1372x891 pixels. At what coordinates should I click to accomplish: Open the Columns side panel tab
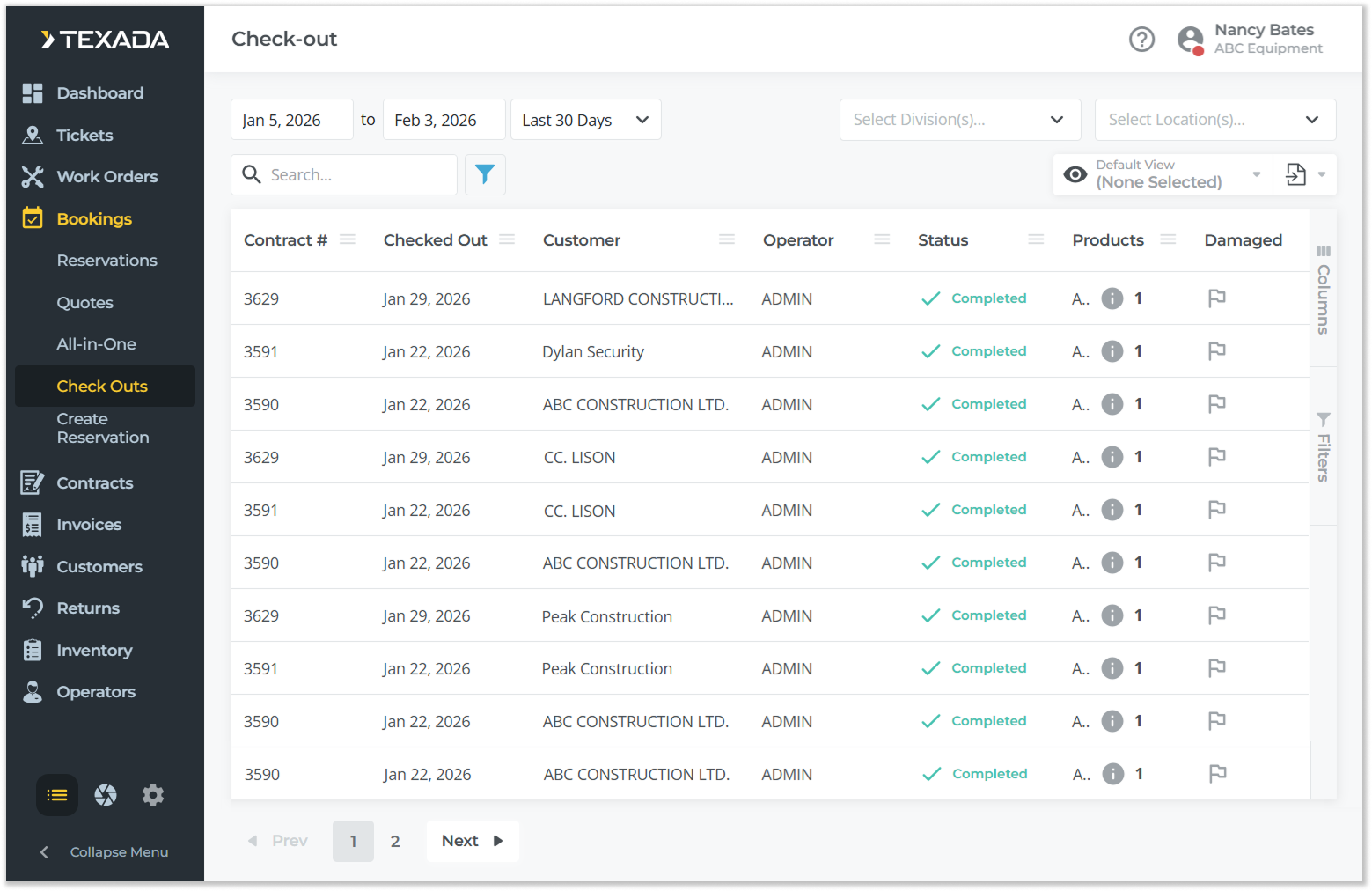click(x=1323, y=290)
